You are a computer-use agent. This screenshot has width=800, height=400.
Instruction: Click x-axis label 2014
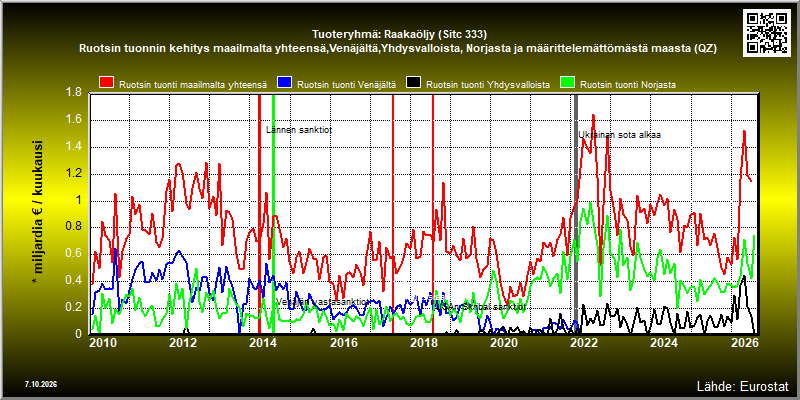(x=263, y=342)
